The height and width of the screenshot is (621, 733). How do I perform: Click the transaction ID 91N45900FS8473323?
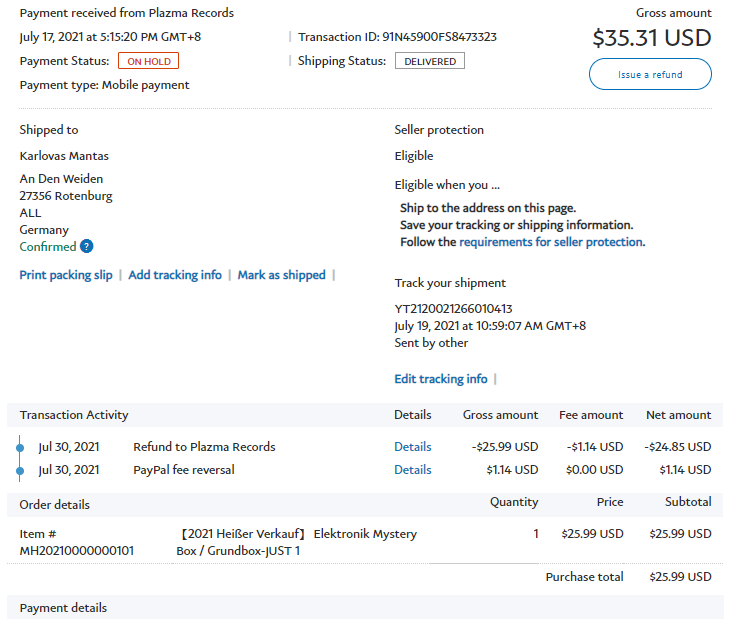pyautogui.click(x=439, y=37)
